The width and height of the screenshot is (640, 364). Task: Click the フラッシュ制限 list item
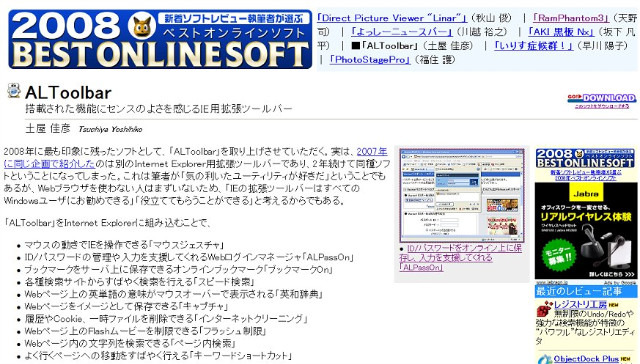[x=145, y=331]
